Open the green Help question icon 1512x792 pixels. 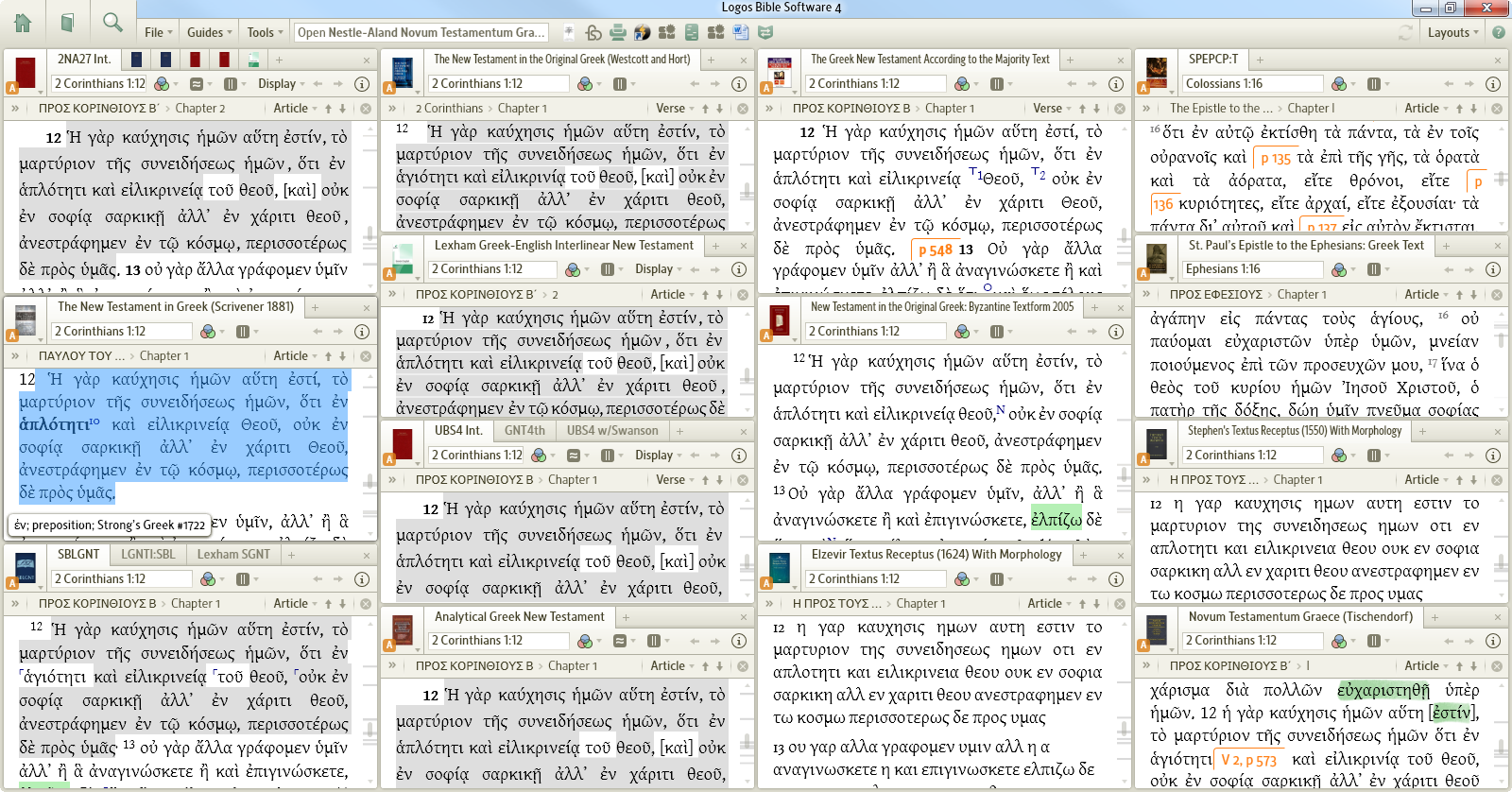tap(1499, 32)
